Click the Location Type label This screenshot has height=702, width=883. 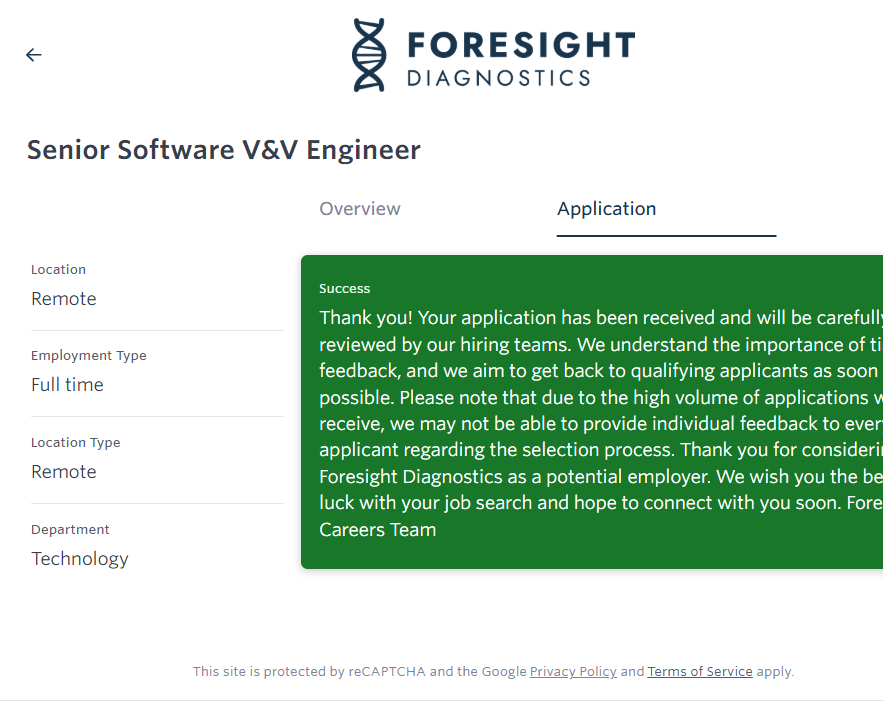tap(76, 443)
